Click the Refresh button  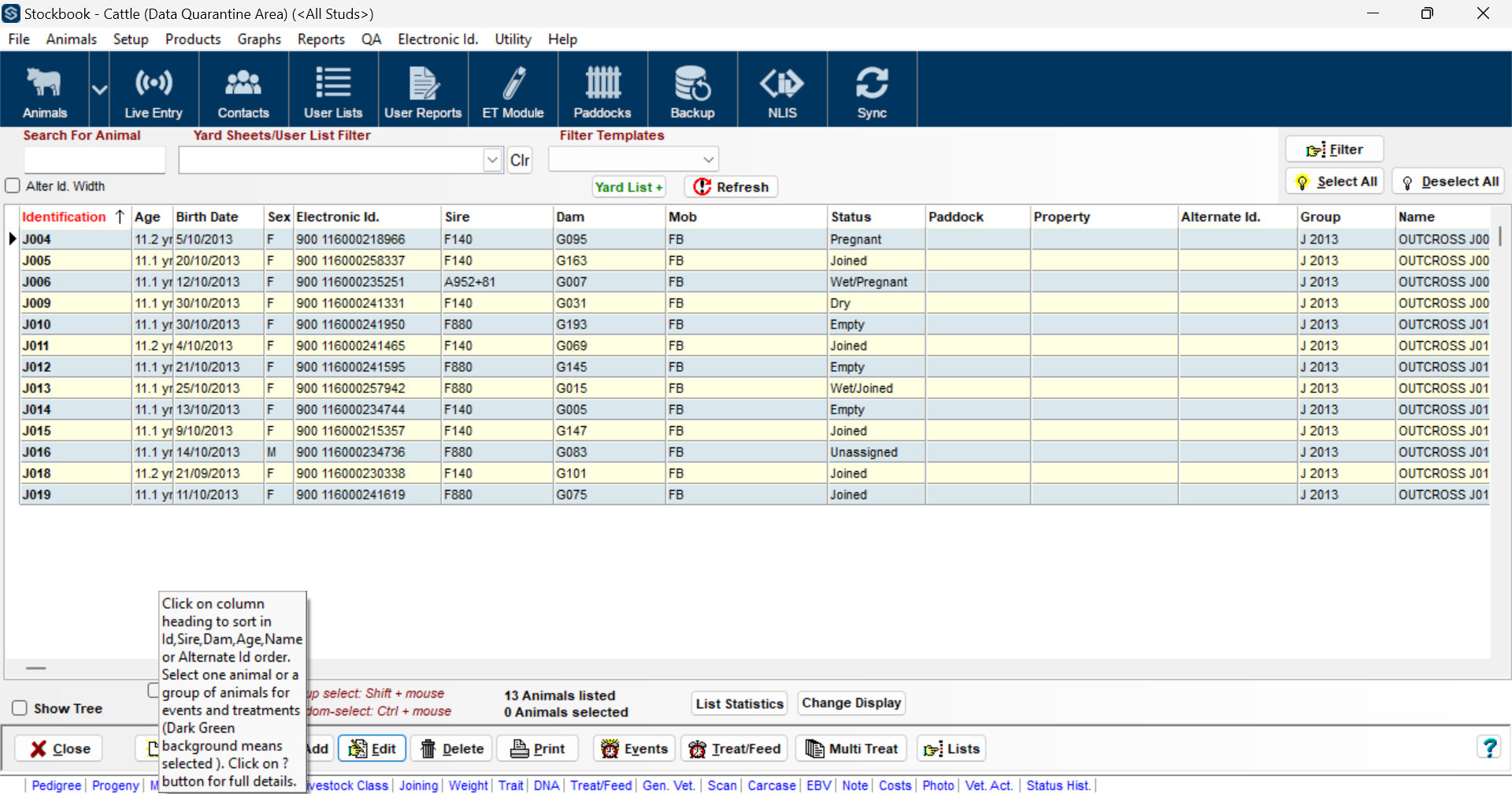click(731, 187)
